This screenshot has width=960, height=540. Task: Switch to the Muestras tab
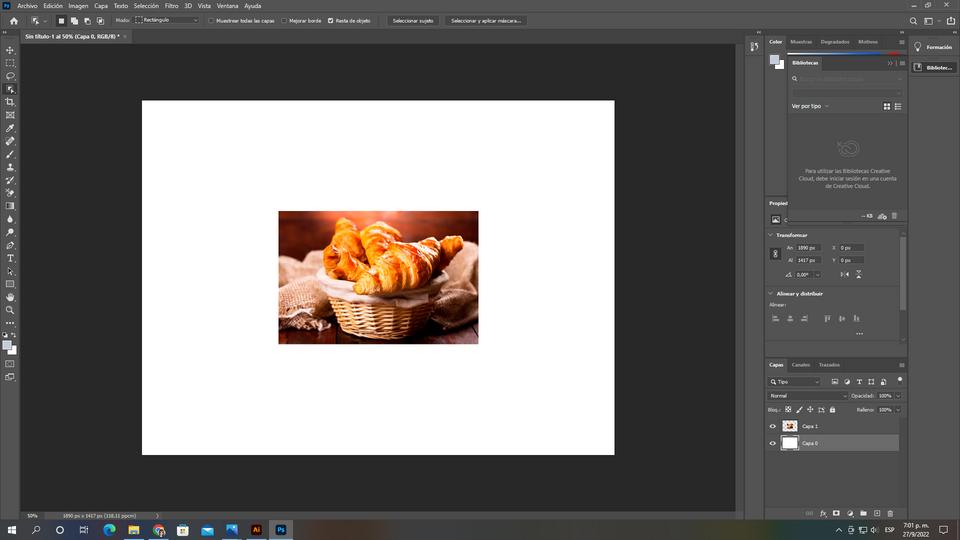(801, 42)
